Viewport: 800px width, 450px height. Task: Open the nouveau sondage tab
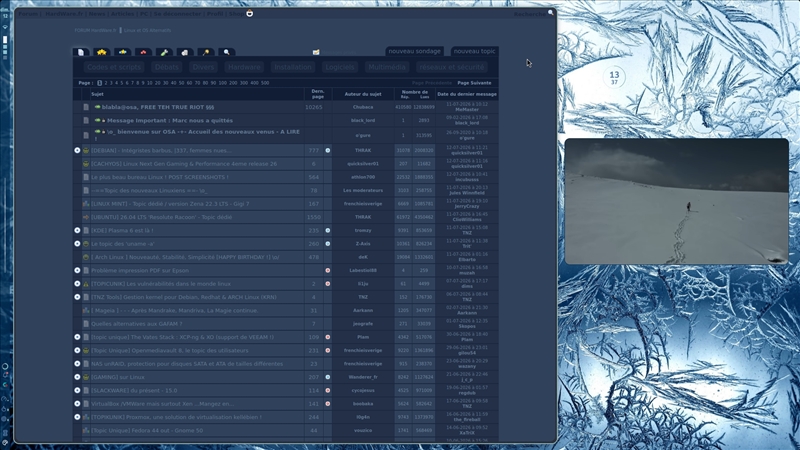(x=414, y=51)
